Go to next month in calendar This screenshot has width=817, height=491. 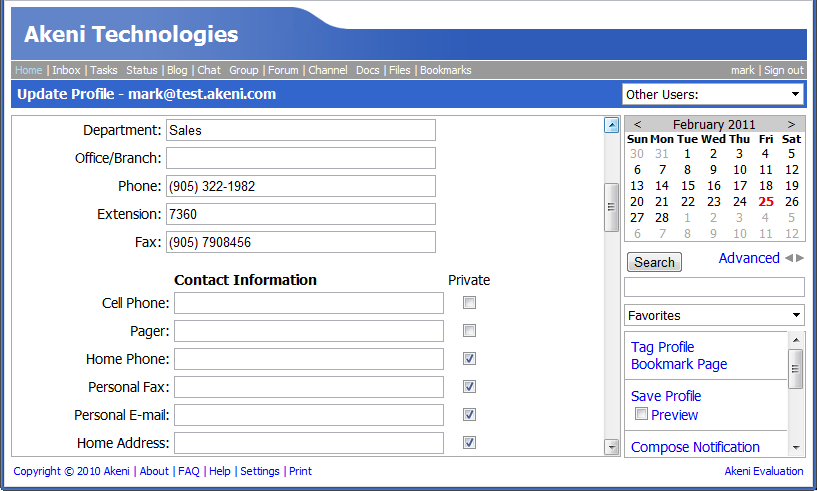coord(791,125)
